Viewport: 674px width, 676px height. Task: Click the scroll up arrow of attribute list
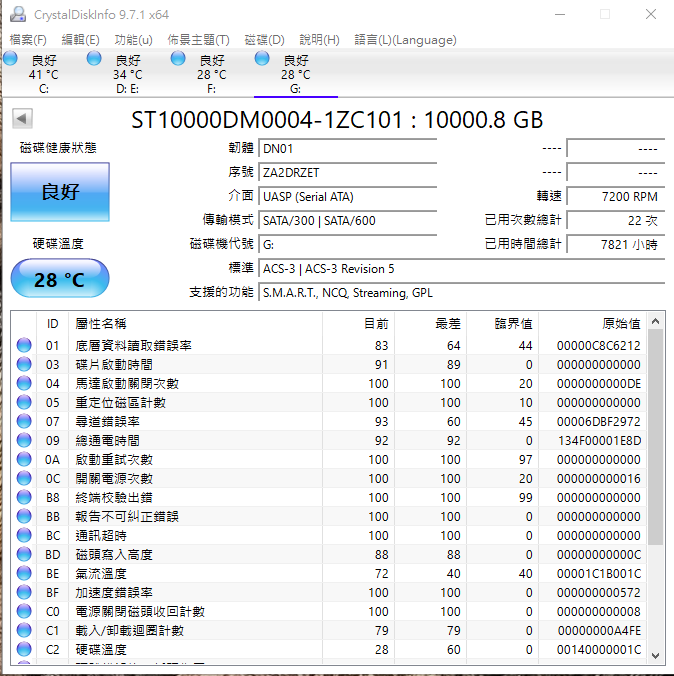tap(655, 321)
